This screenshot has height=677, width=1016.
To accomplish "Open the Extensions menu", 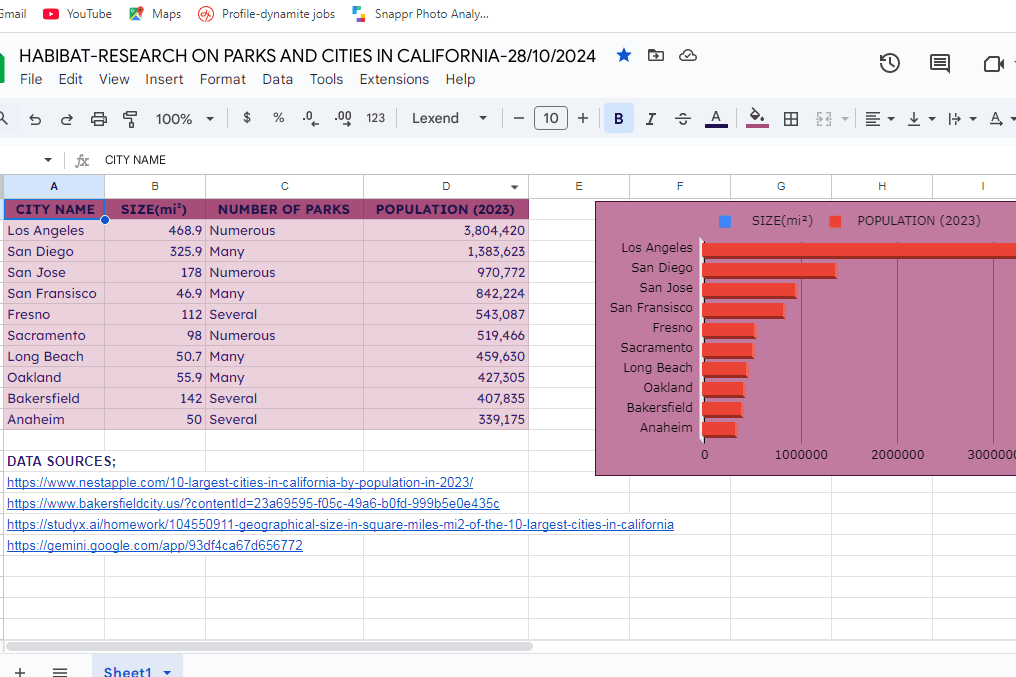I will click(394, 79).
